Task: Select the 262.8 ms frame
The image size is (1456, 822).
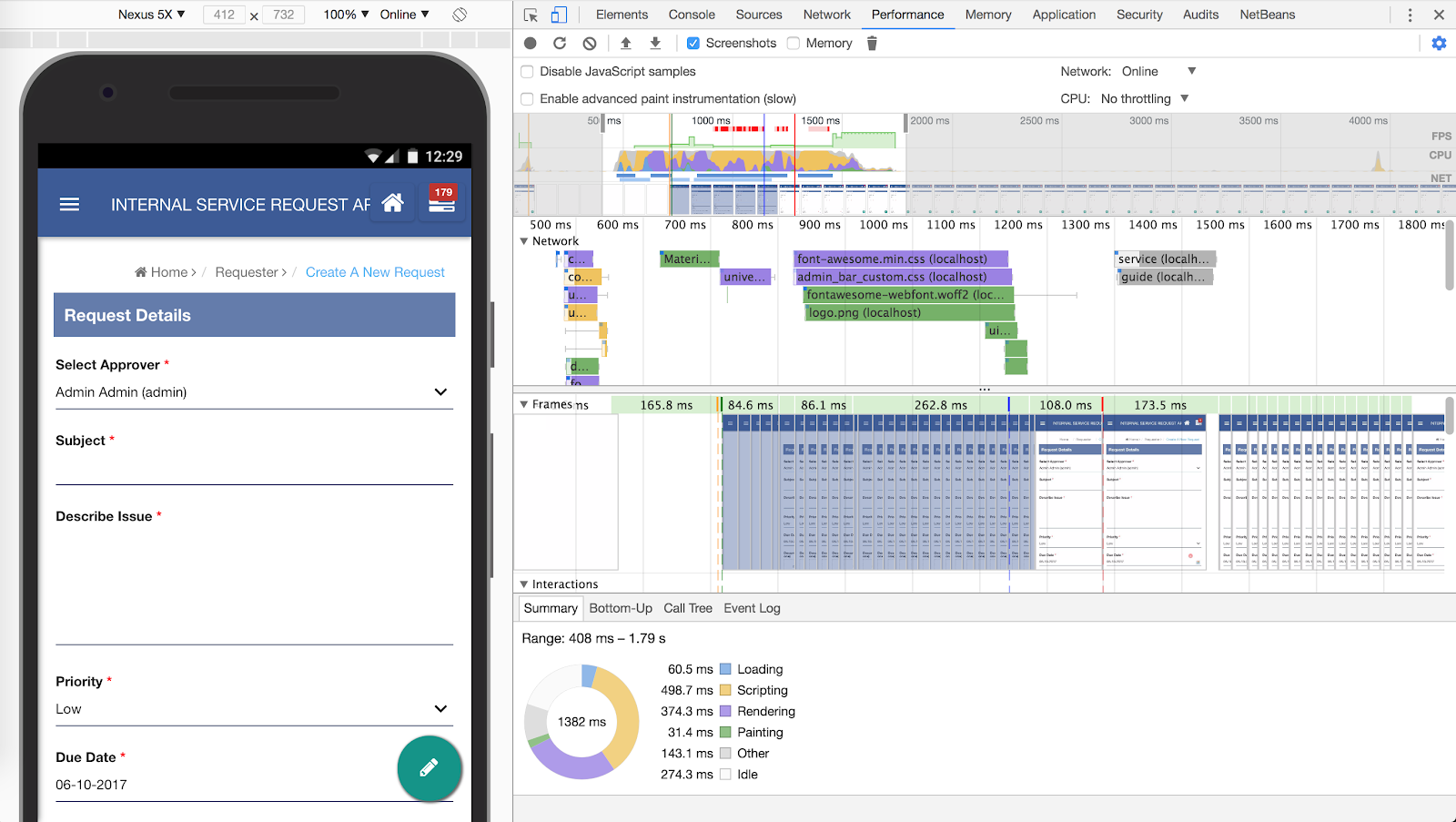Action: pos(940,405)
